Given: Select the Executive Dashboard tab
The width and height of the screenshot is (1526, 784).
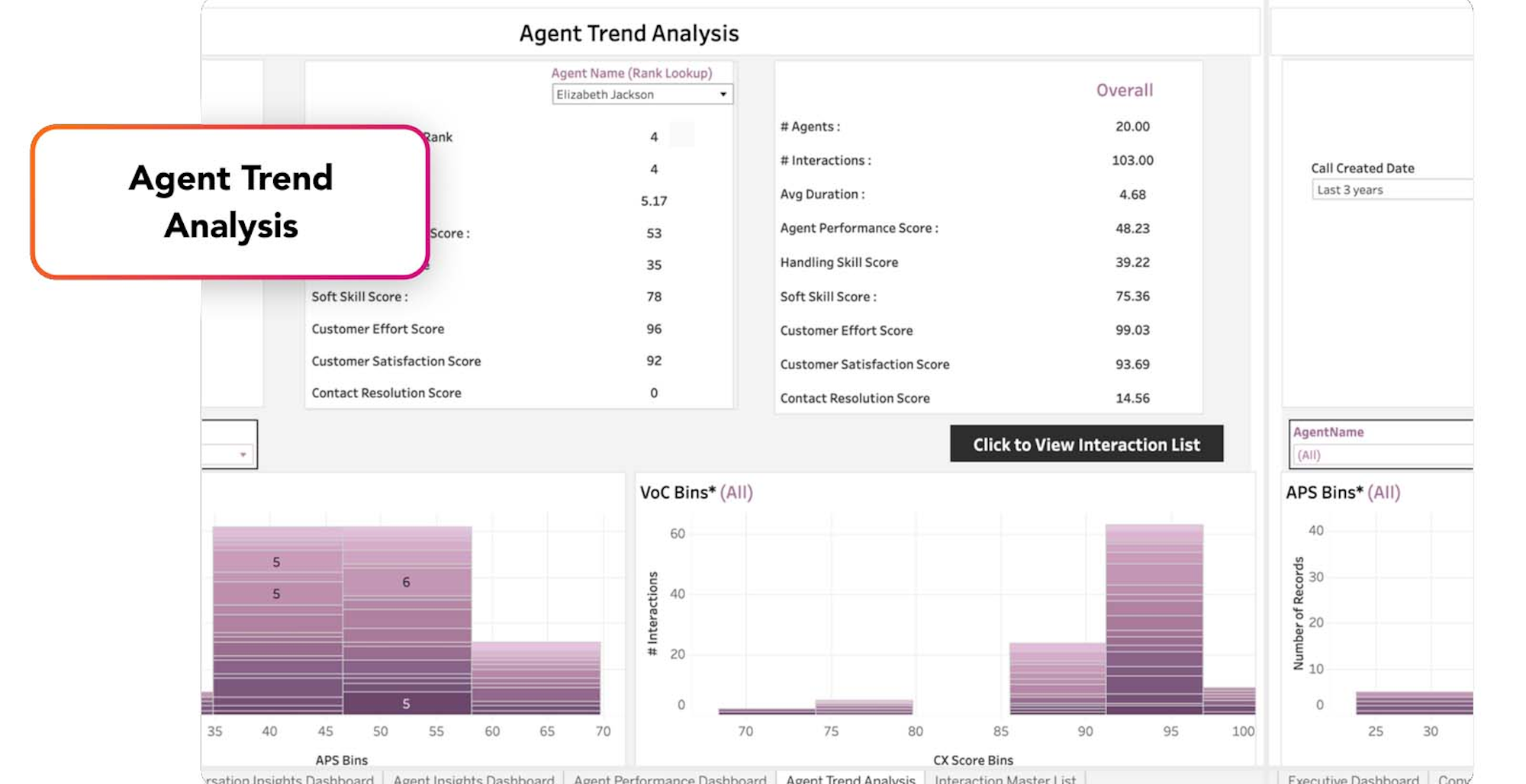Looking at the screenshot, I should pos(1353,779).
